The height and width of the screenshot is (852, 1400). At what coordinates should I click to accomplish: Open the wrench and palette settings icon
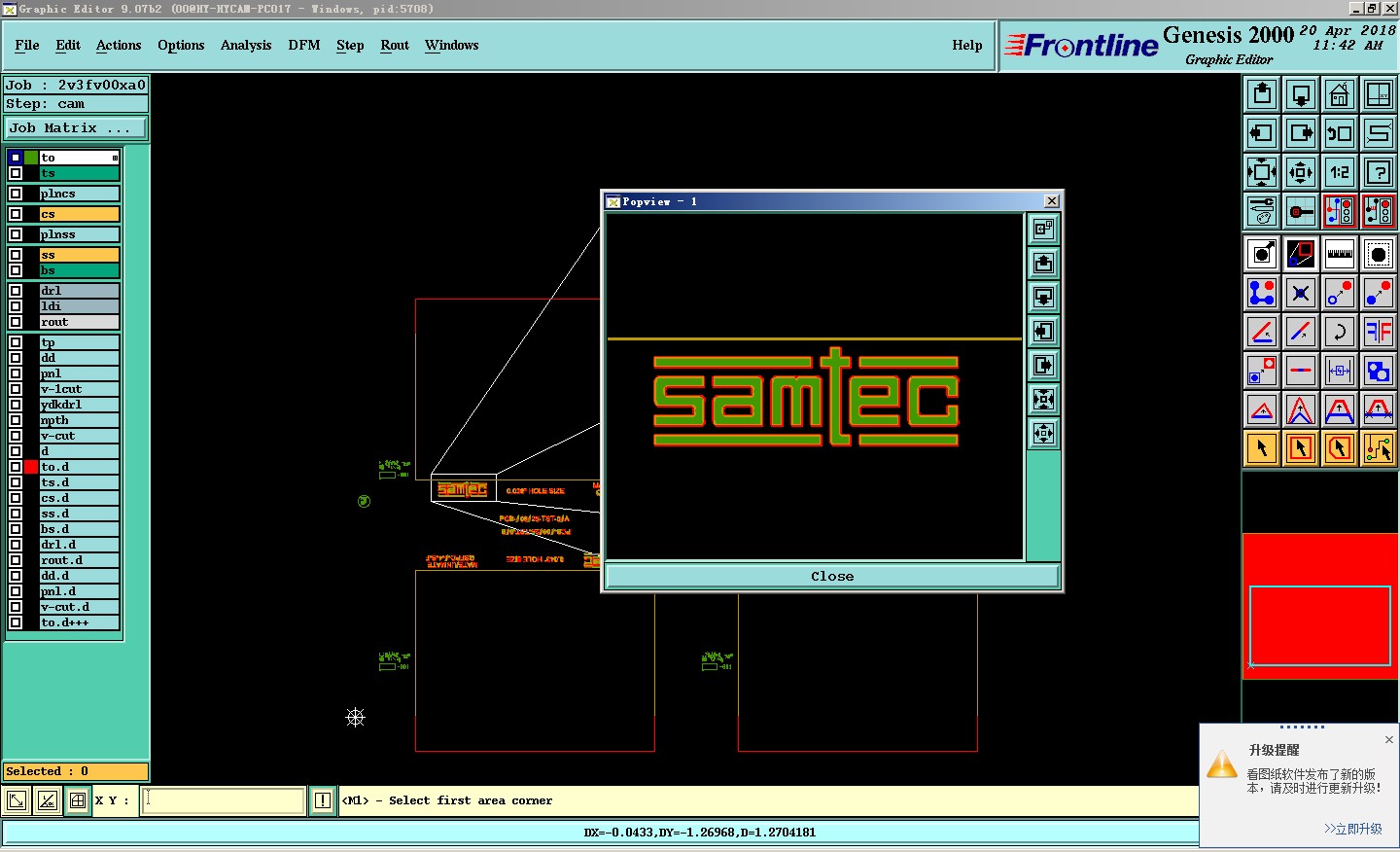(1262, 211)
